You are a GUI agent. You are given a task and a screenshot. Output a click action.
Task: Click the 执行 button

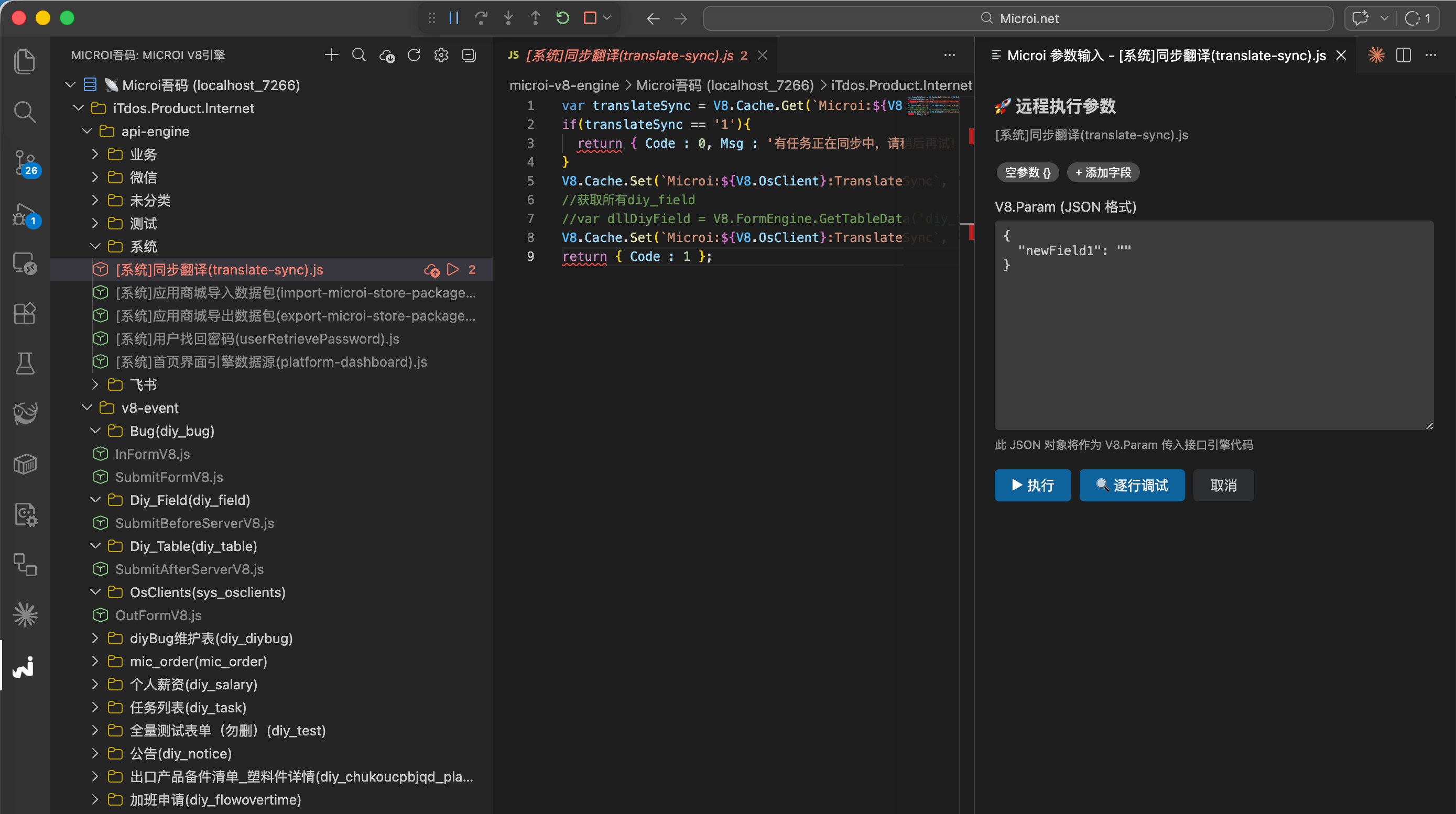[1032, 485]
